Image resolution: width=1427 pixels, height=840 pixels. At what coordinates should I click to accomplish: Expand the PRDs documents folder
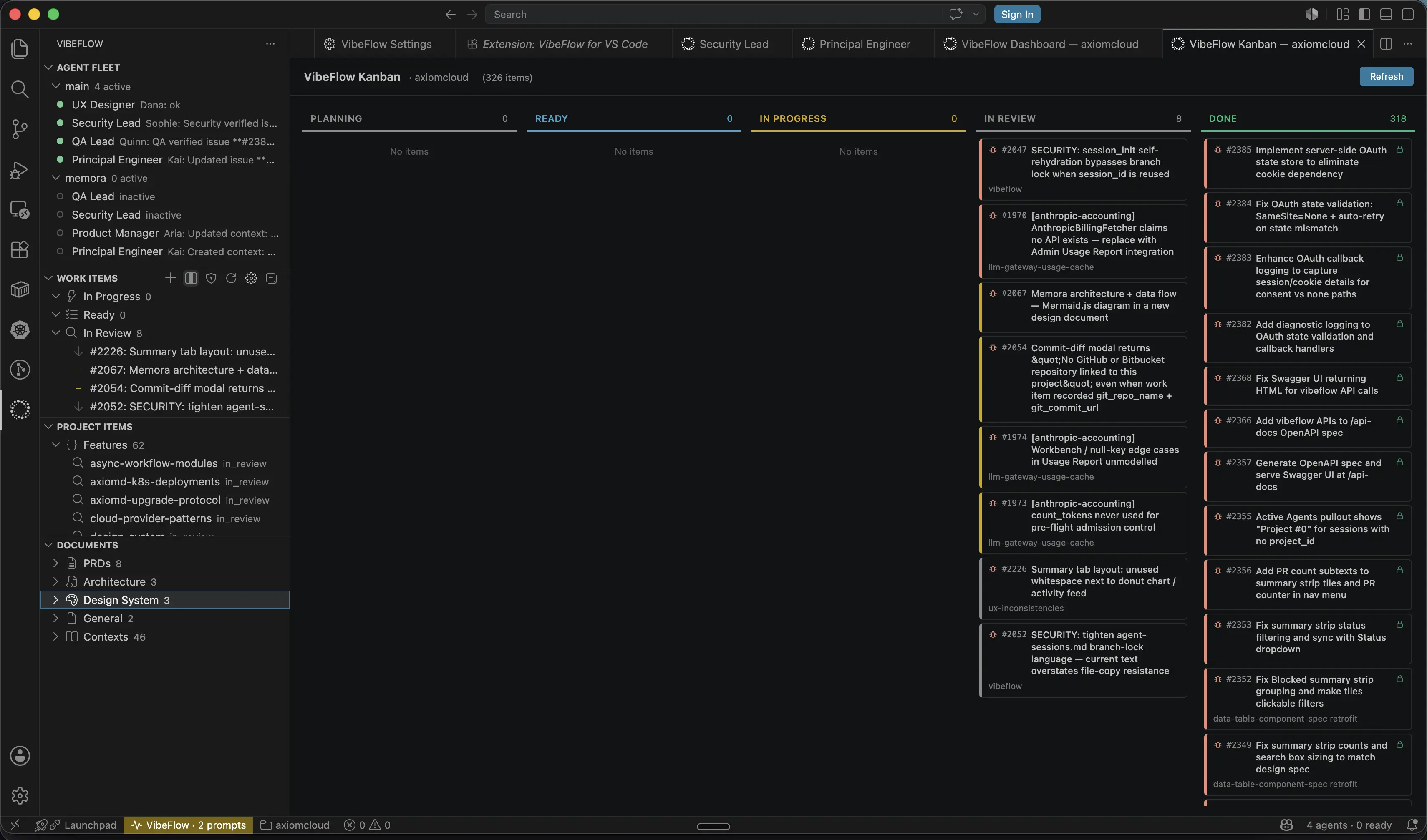[55, 563]
